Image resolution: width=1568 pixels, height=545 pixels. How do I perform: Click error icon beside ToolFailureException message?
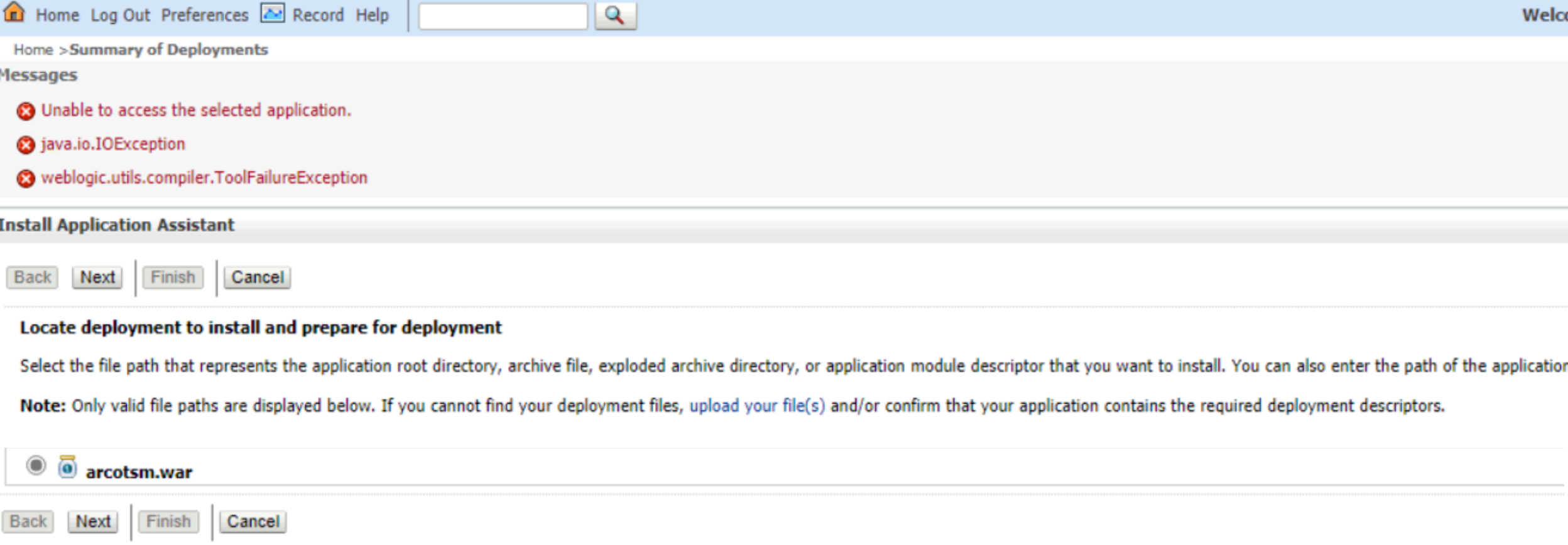click(26, 179)
